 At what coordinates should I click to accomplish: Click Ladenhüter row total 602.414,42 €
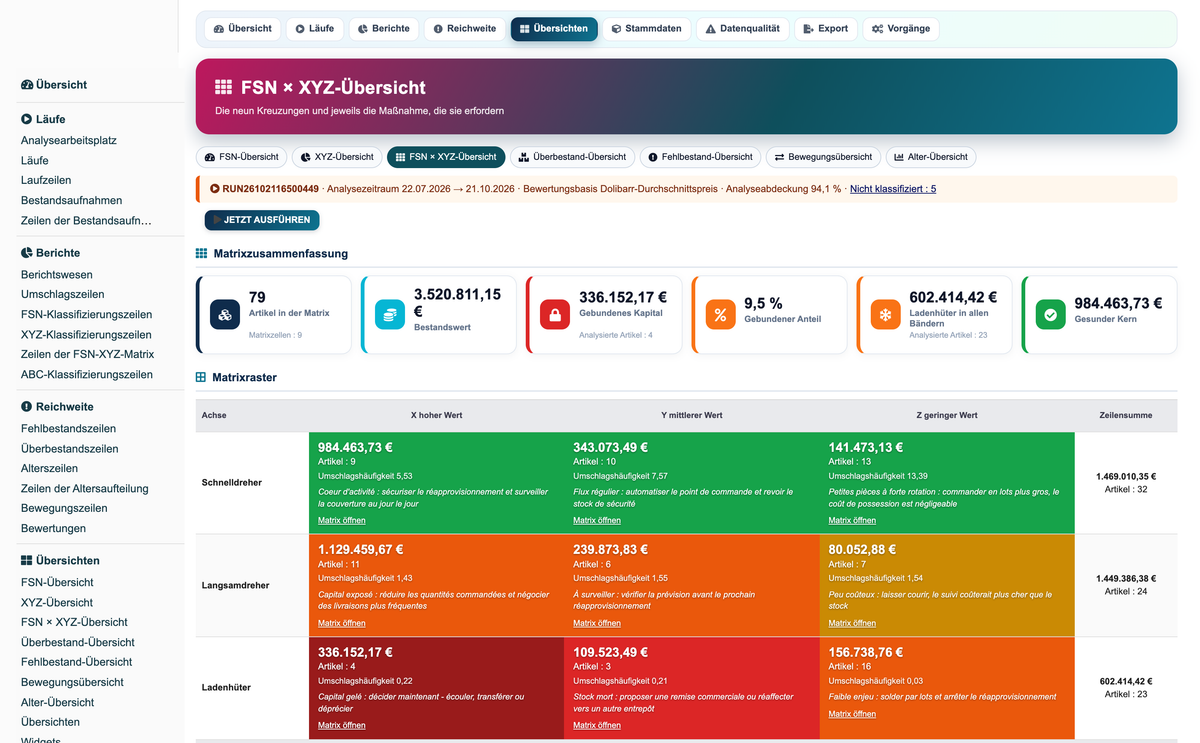pyautogui.click(x=1125, y=681)
